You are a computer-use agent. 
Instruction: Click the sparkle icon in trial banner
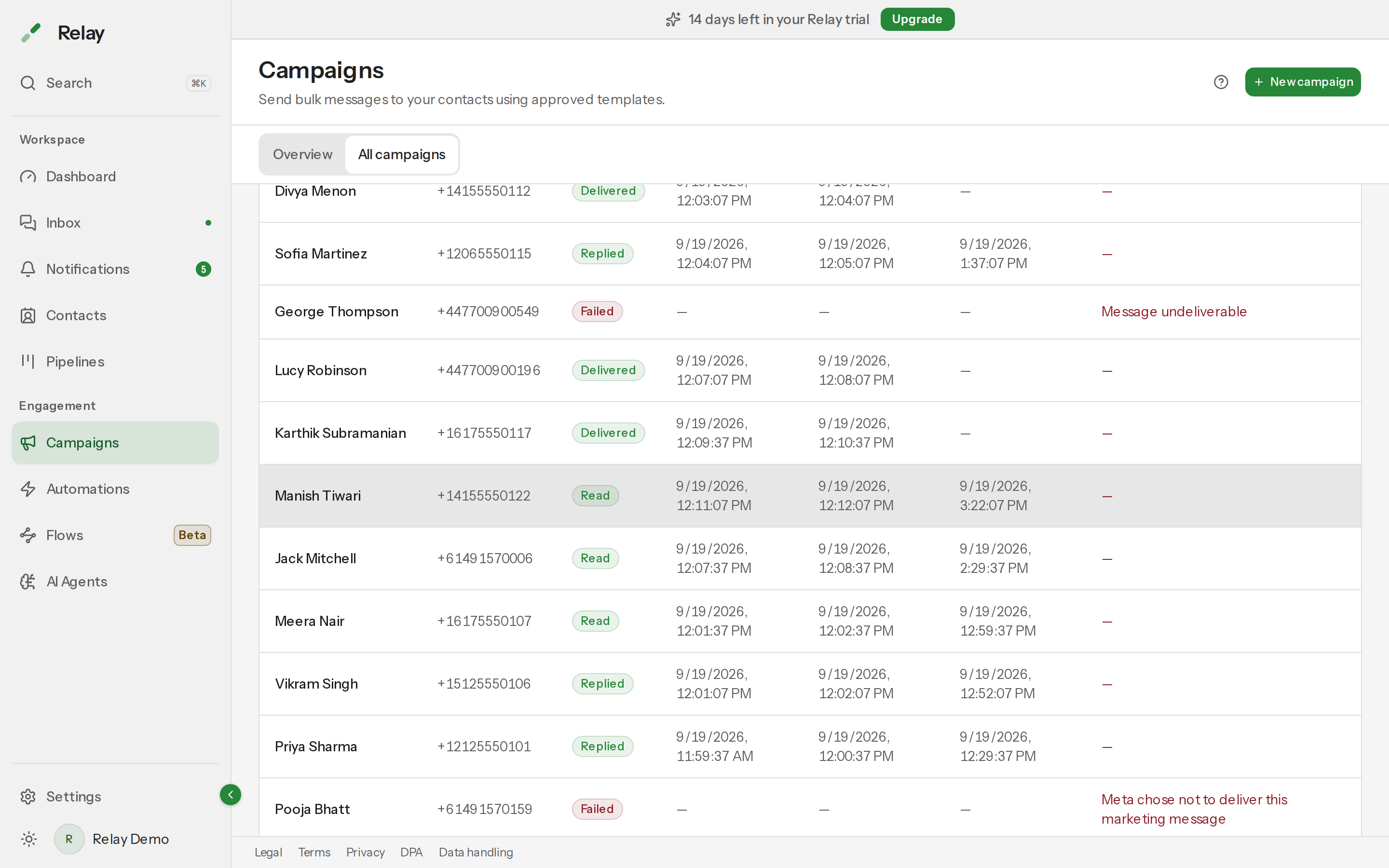pyautogui.click(x=673, y=19)
